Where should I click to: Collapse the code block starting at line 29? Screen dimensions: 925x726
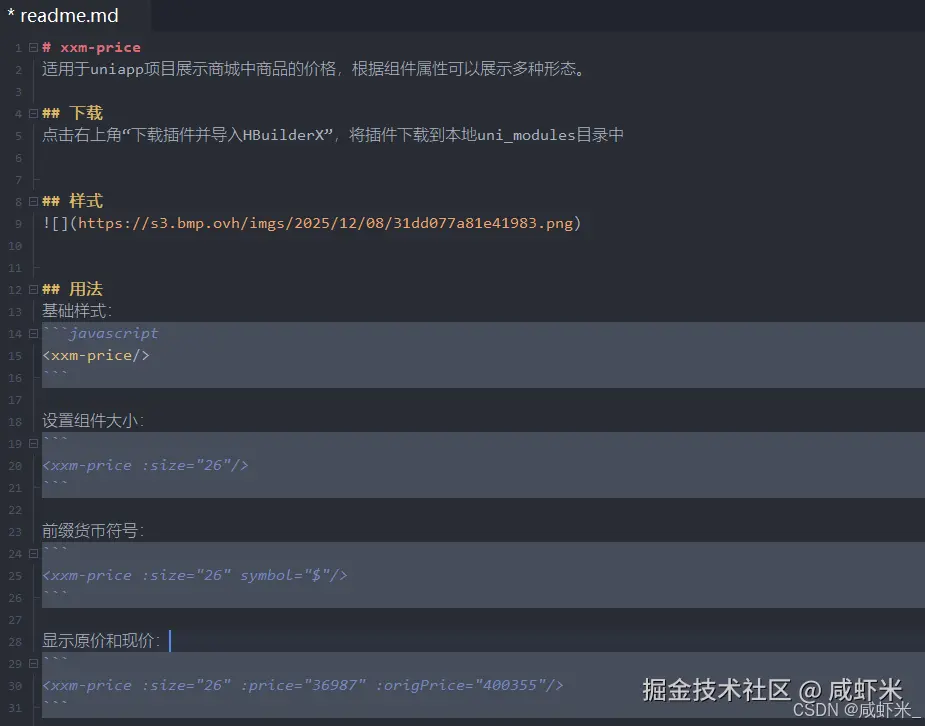(31, 663)
